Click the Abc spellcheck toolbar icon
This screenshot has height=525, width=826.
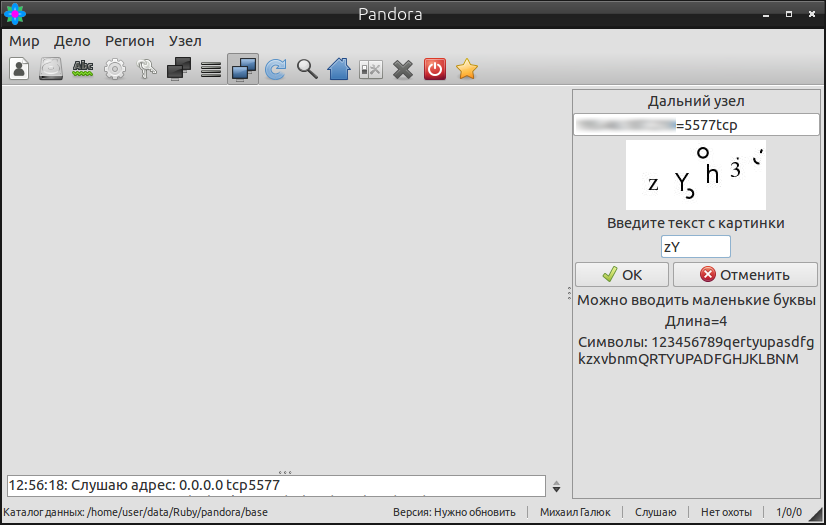(x=83, y=69)
